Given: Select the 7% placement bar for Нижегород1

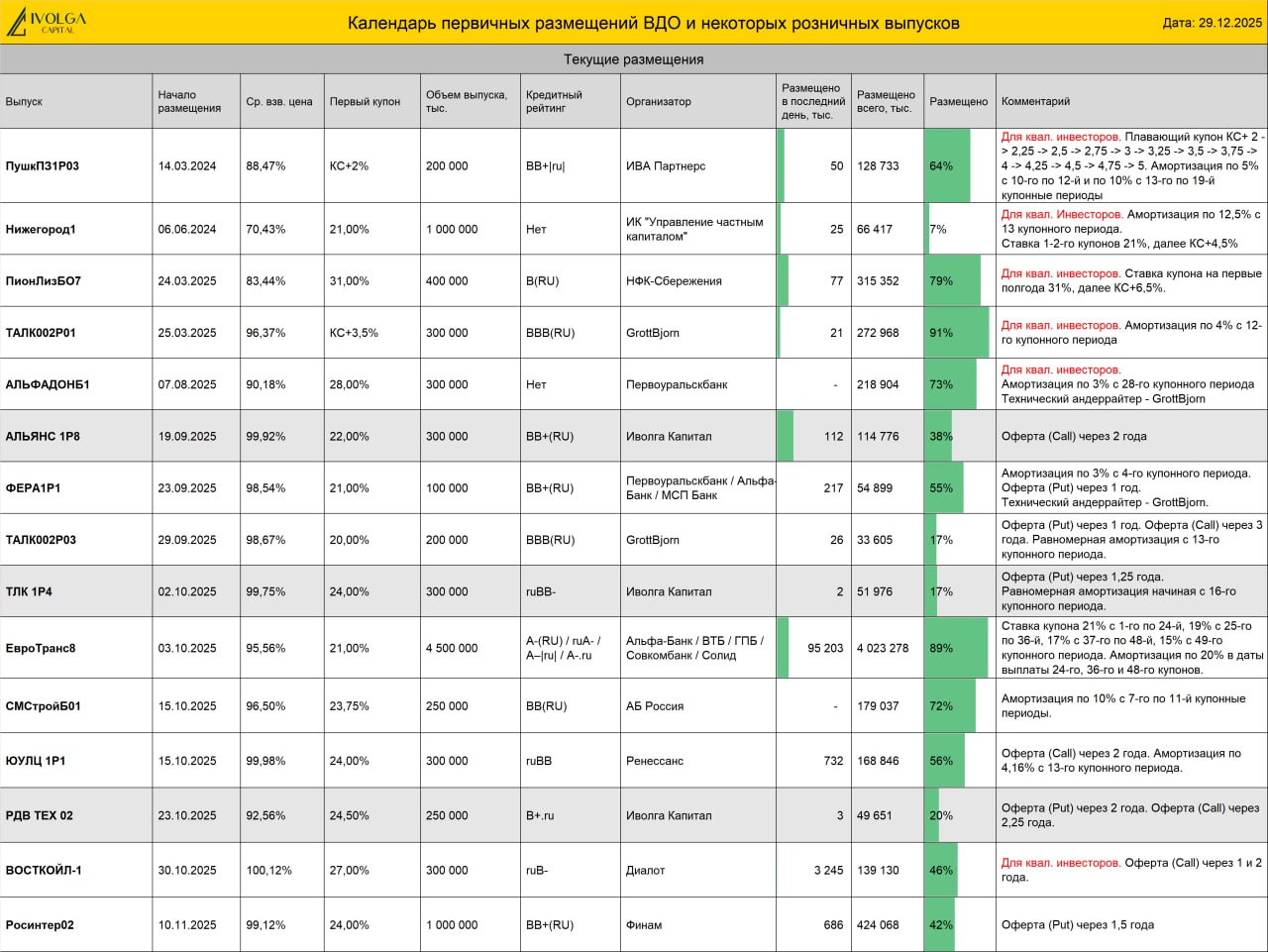Looking at the screenshot, I should click(927, 229).
